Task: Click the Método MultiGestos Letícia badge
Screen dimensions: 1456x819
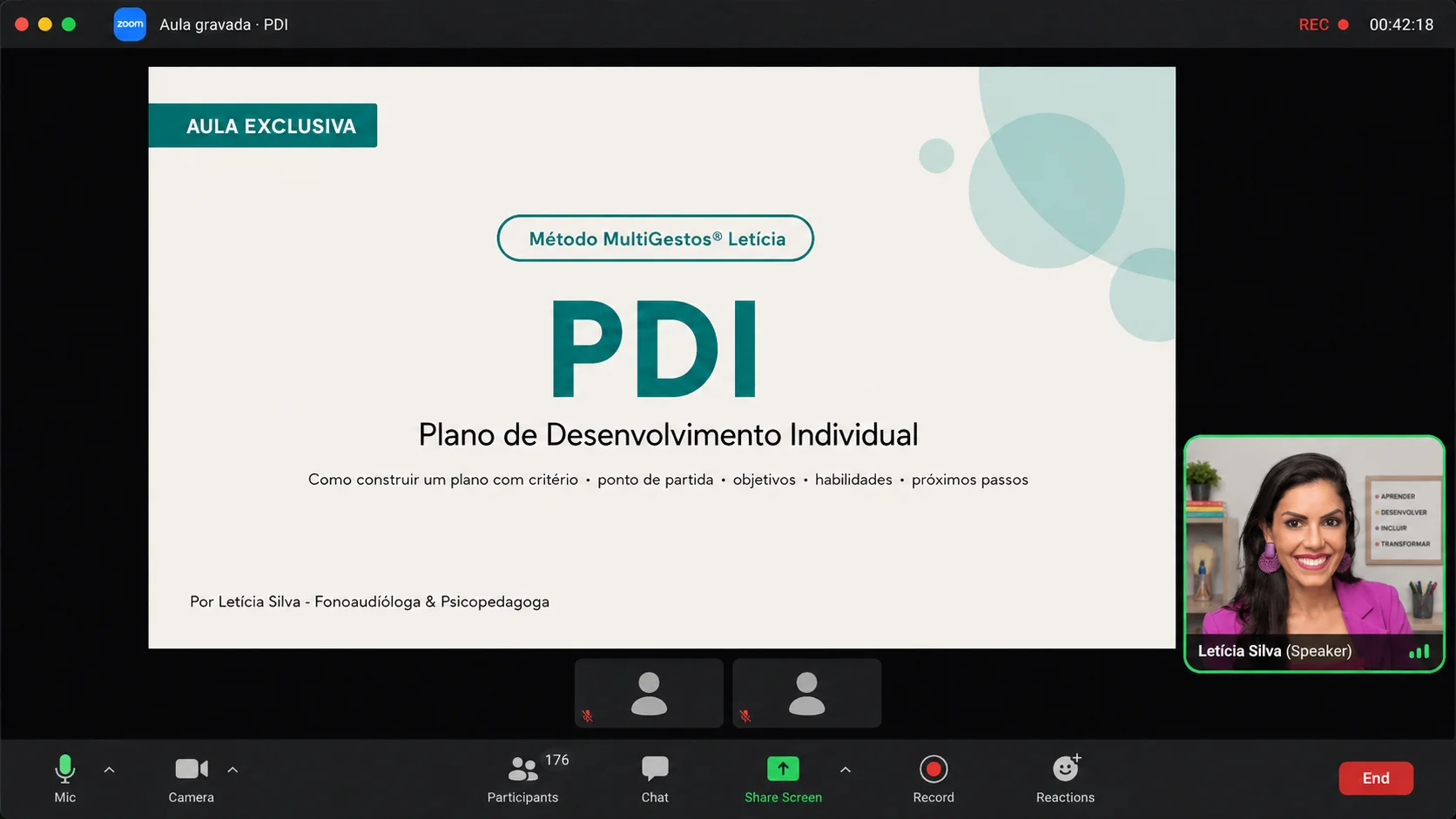Action: point(656,238)
